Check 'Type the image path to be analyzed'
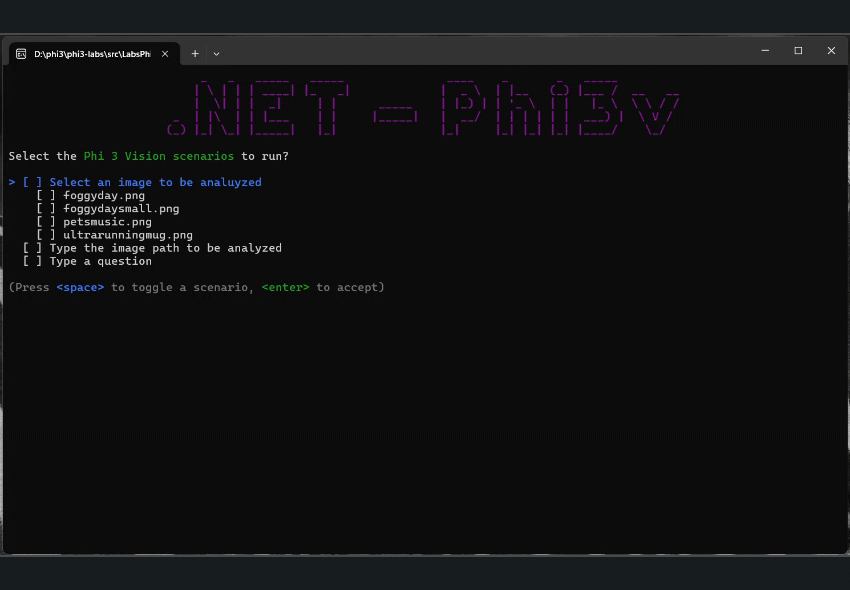Viewport: 850px width, 590px height. tap(32, 247)
